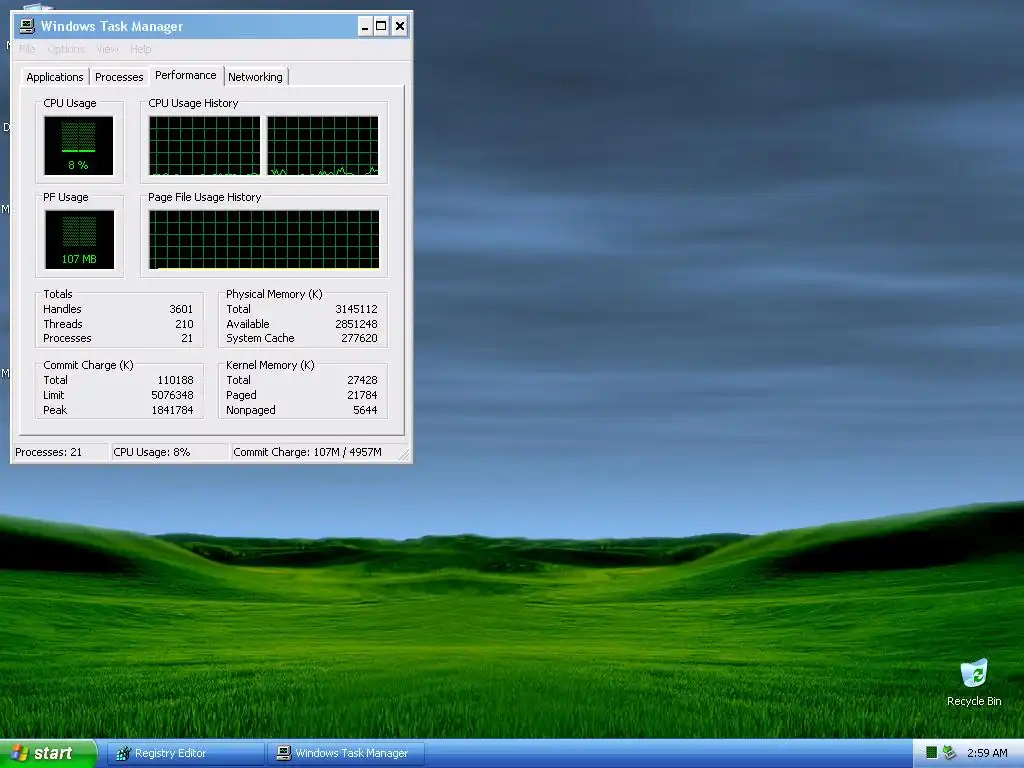This screenshot has width=1024, height=768.
Task: Open the File menu
Action: 27,49
